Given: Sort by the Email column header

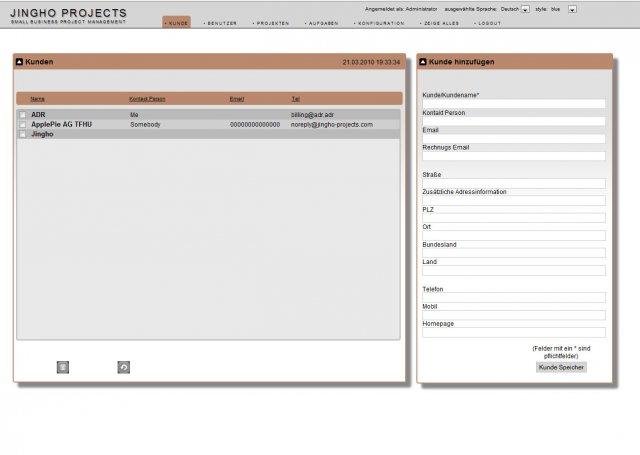Looking at the screenshot, I should click(x=237, y=99).
